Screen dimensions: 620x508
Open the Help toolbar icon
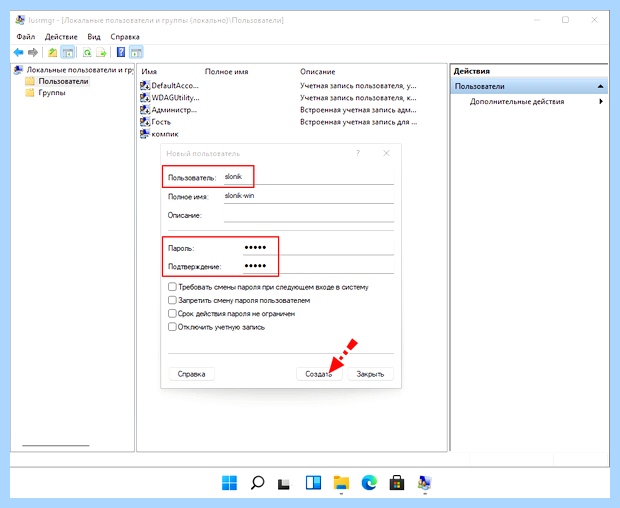pos(121,52)
